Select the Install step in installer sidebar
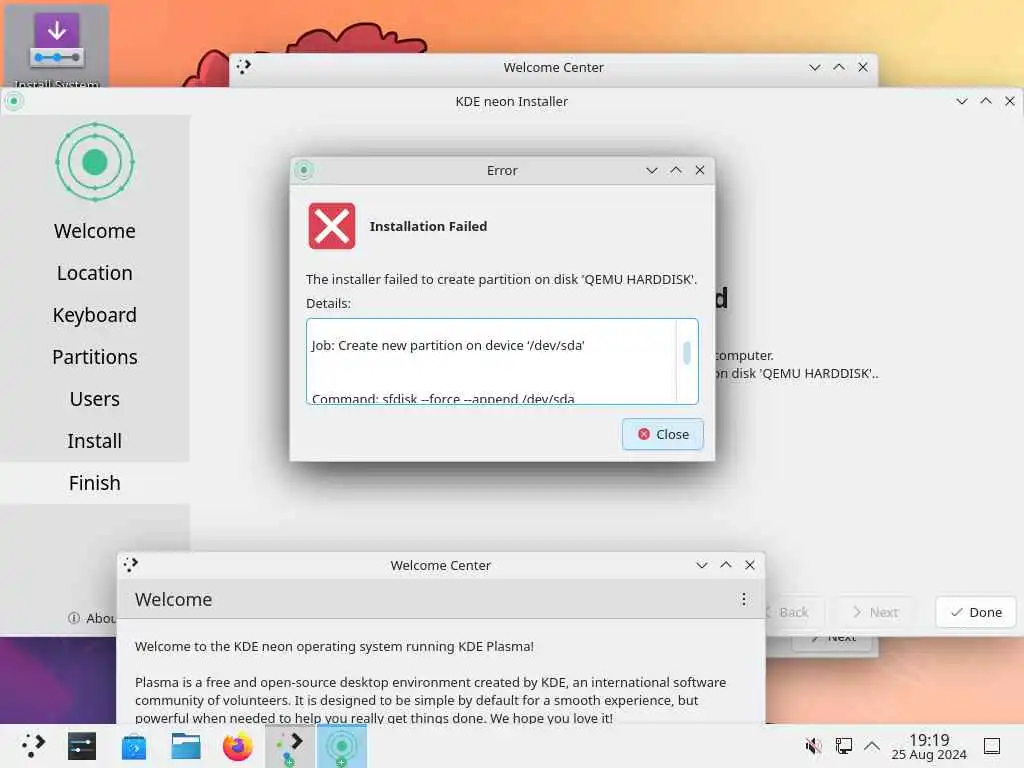Viewport: 1024px width, 768px height. coord(95,441)
